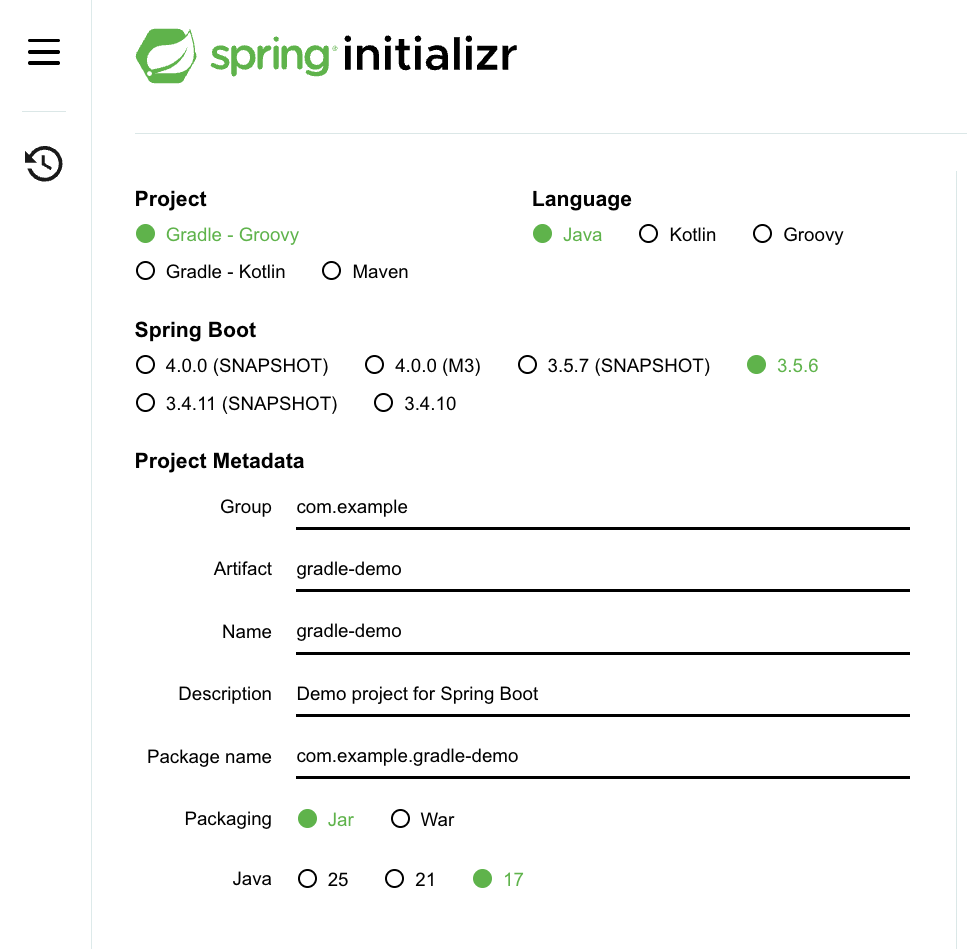Click the Project section heading
The width and height of the screenshot is (967, 949).
(170, 199)
